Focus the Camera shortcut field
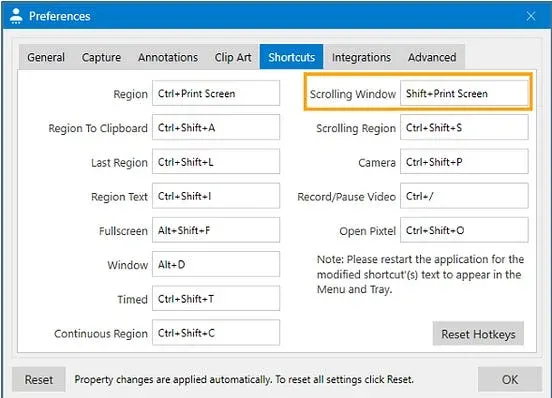 click(464, 162)
